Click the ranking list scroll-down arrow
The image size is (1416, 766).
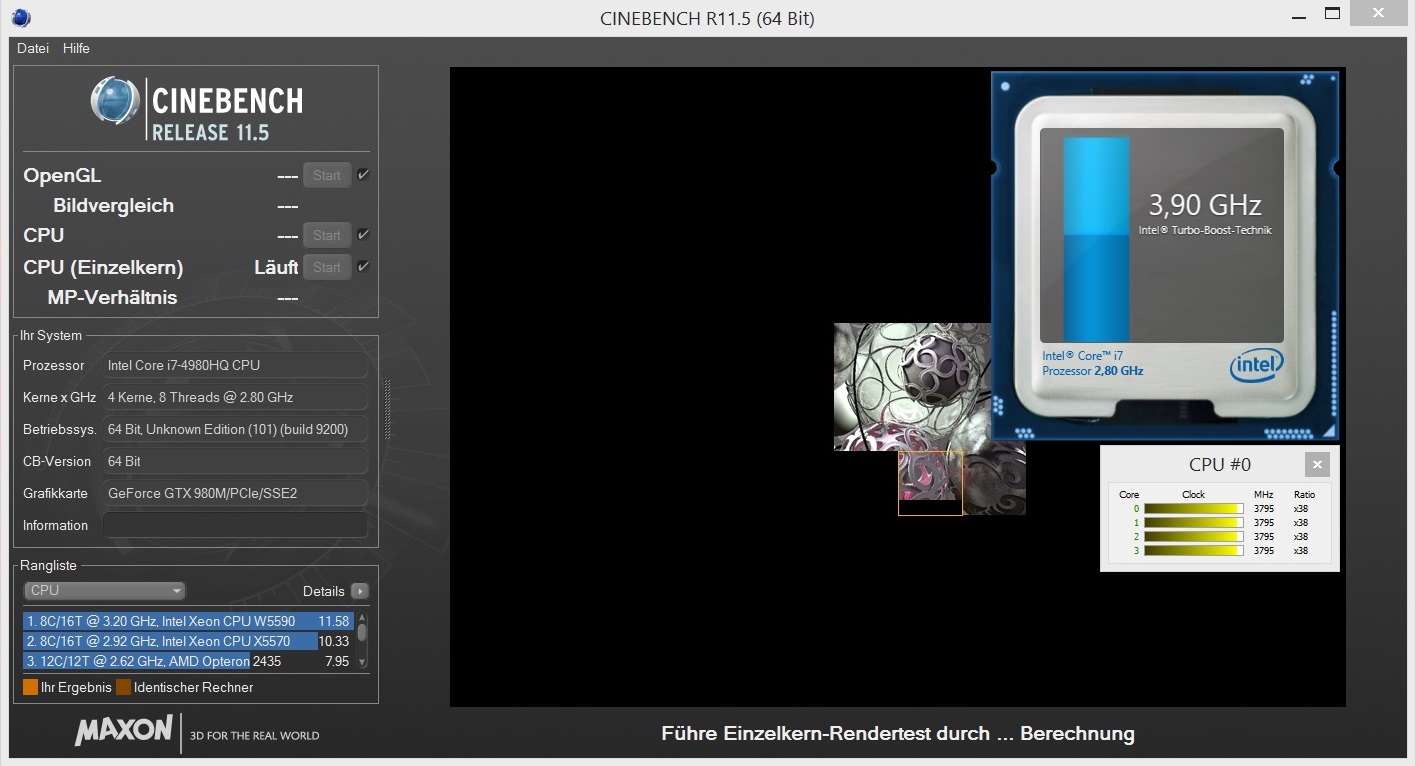click(x=362, y=662)
